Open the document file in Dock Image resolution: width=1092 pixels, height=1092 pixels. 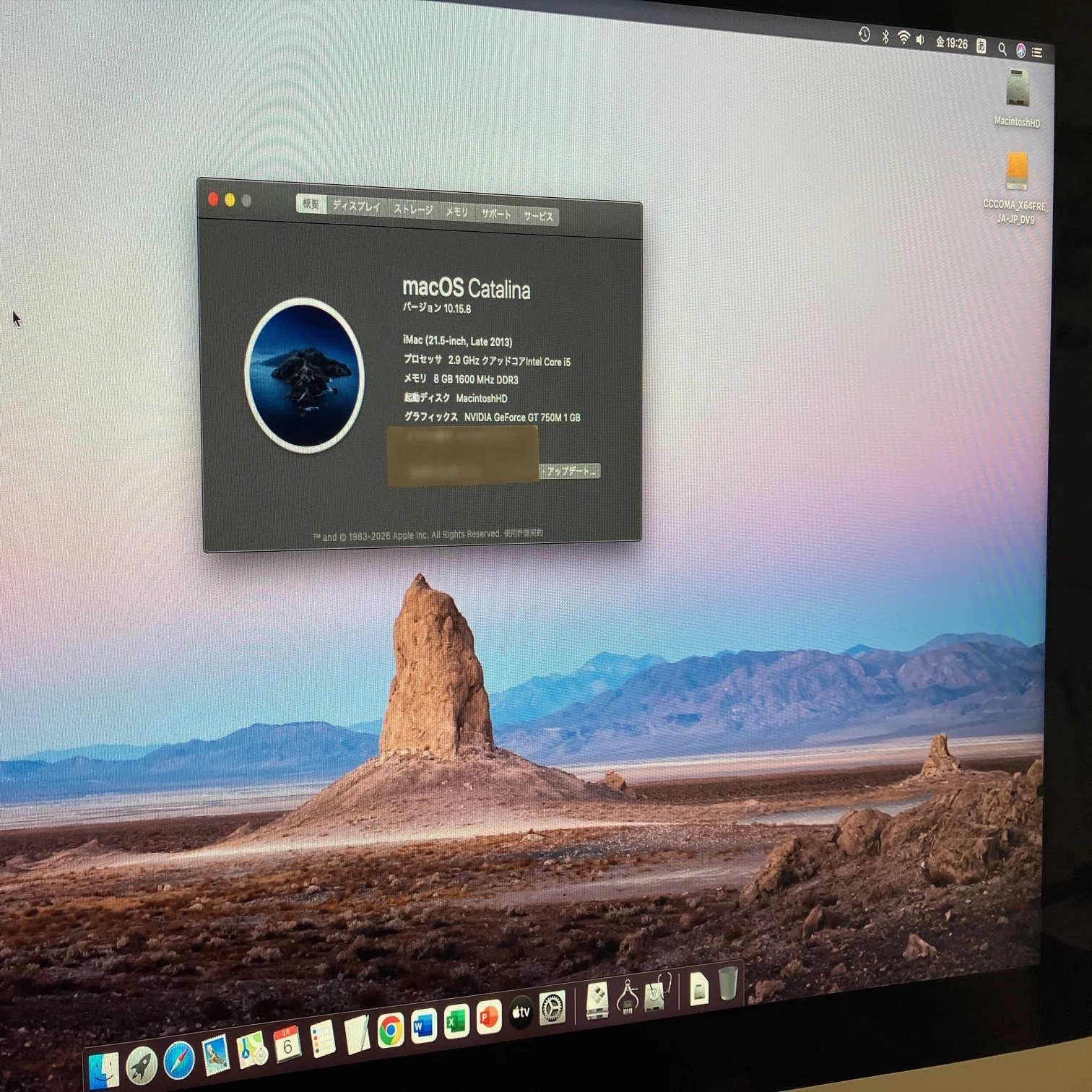[699, 988]
